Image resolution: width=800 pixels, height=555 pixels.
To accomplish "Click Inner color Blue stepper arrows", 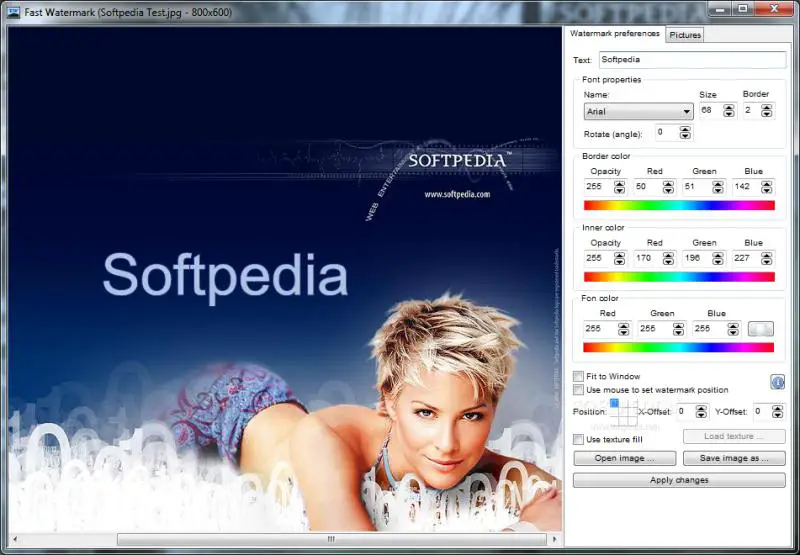I will [766, 259].
